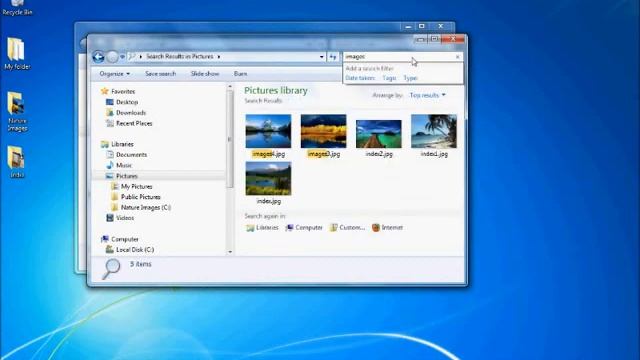Viewport: 640px width, 360px height.
Task: Click Save search in the toolbar
Action: (160, 74)
